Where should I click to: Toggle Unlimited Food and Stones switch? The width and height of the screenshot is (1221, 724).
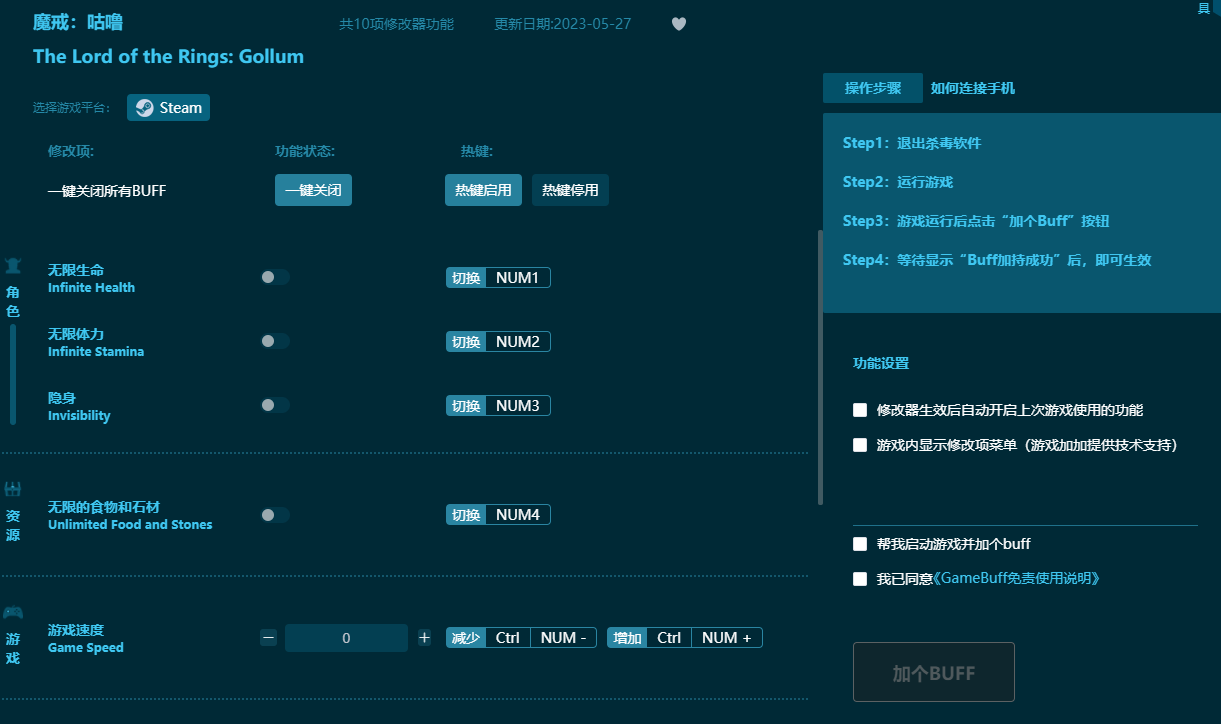coord(275,514)
